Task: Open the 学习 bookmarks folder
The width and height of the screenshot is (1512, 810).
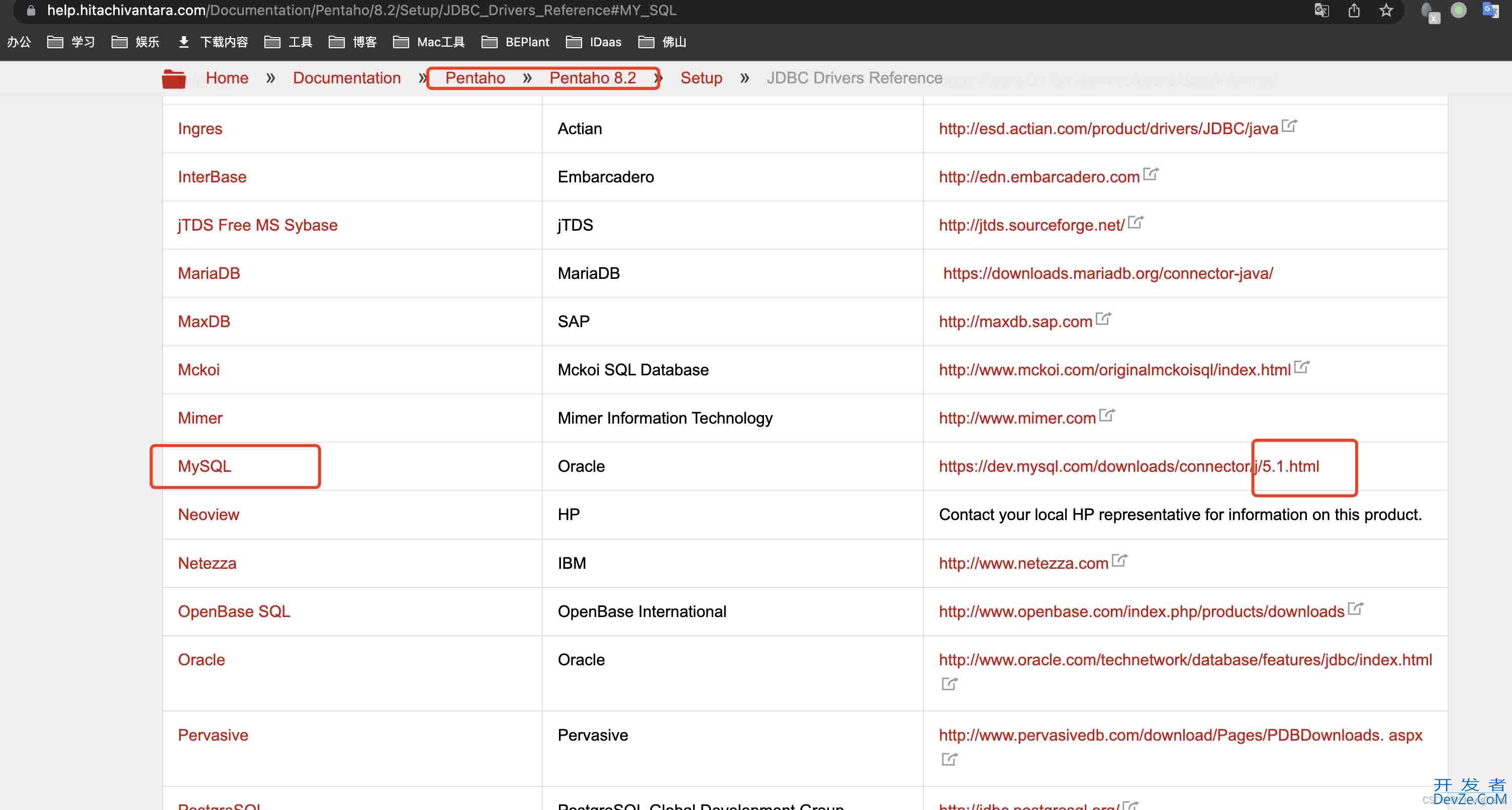Action: [x=71, y=42]
